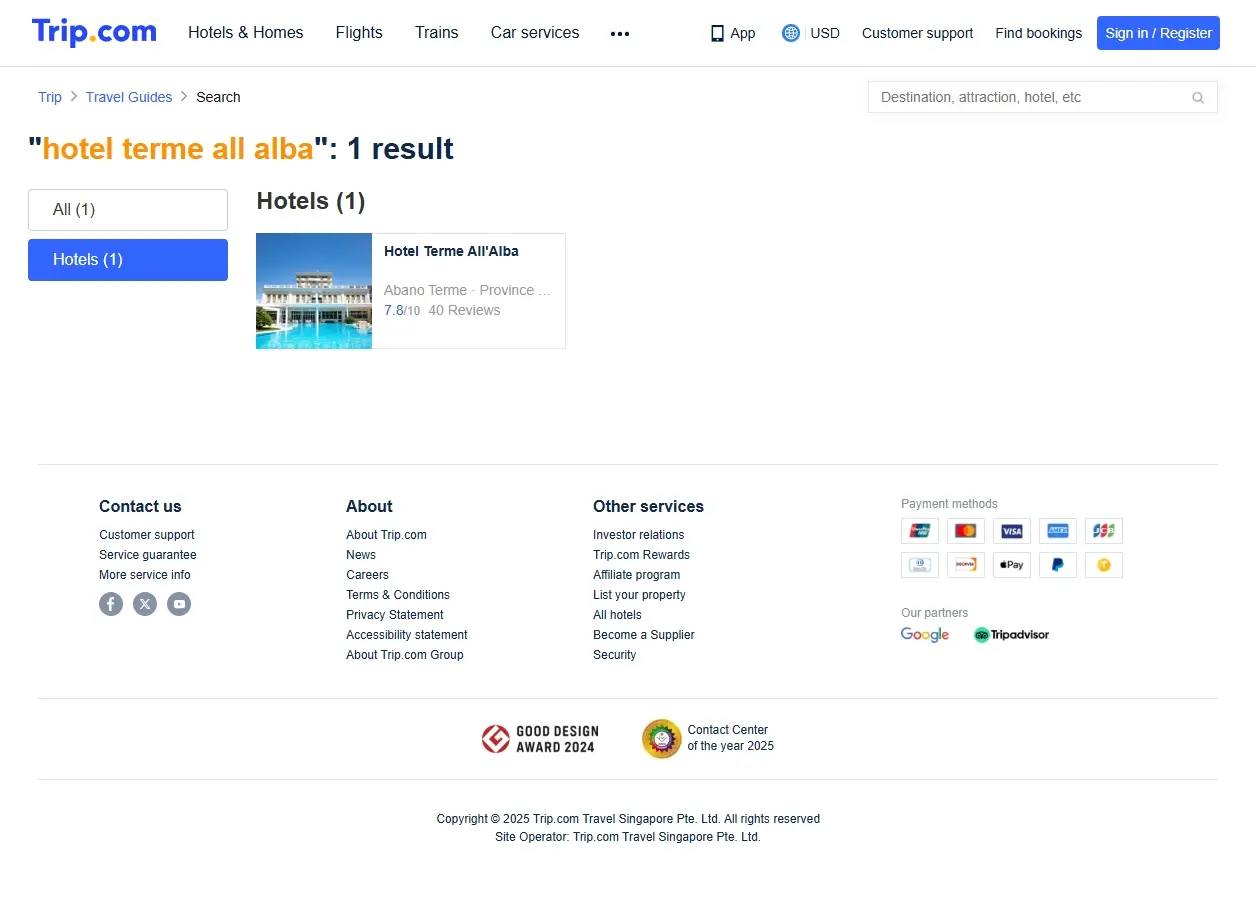Click the Good Design Award 2024 badge
Screen dimensions: 1256x921
539,739
